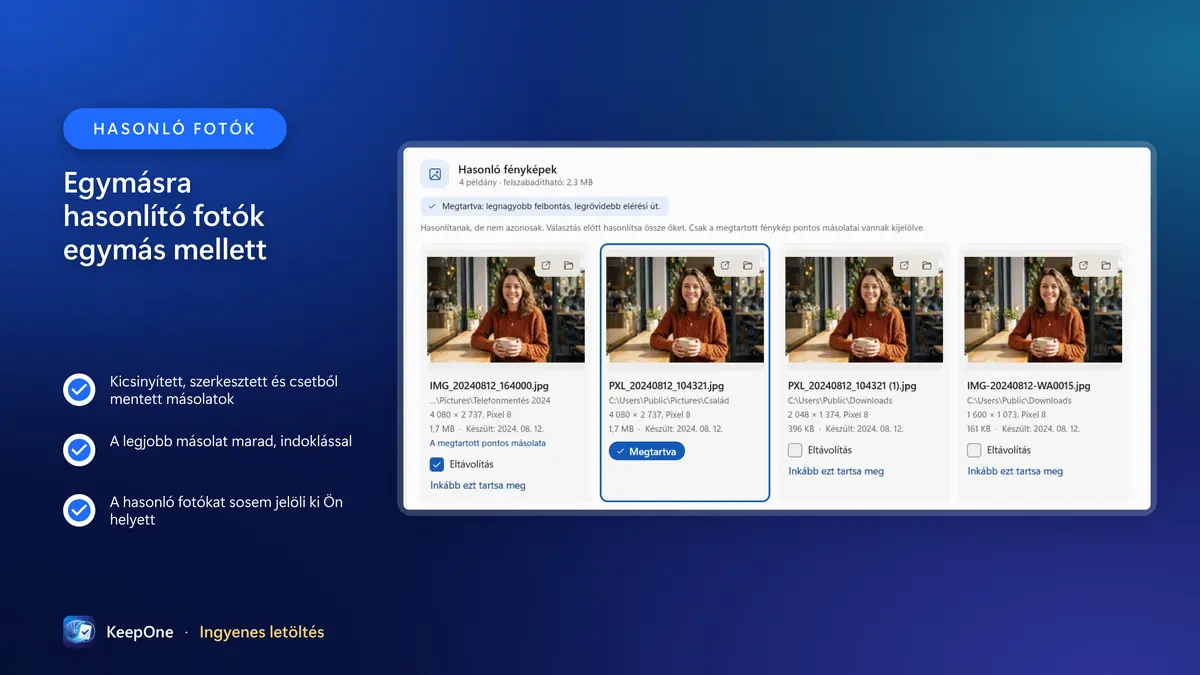Click the Megtartva: legnagyobb felbontás info chip

click(545, 207)
